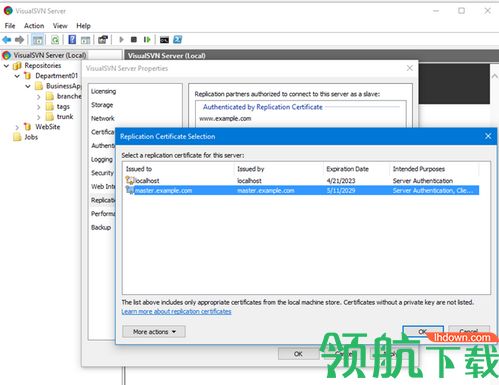Image resolution: width=499 pixels, height=385 pixels.
Task: Select the branches folder
Action: (69, 96)
